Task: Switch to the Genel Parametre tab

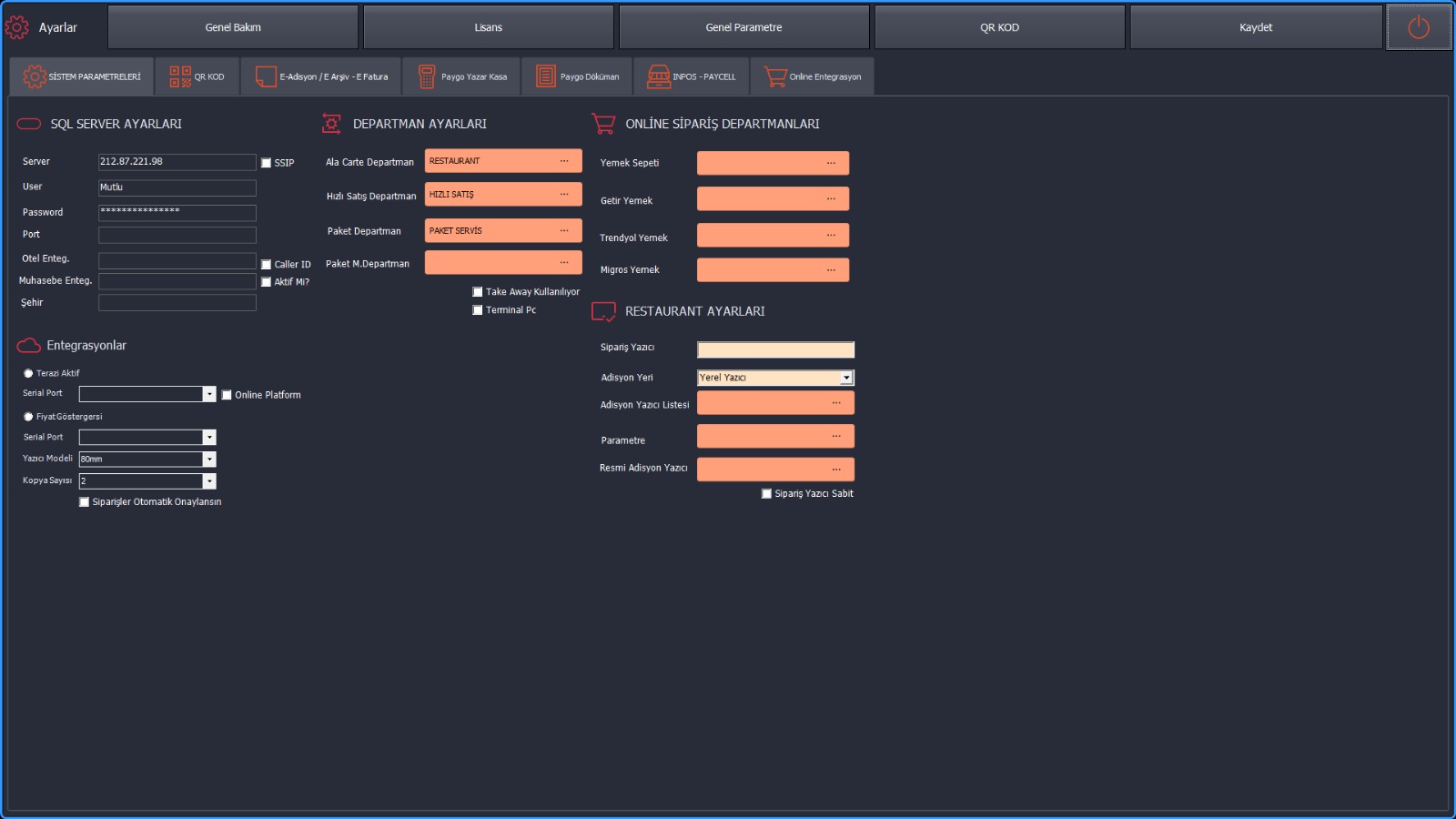Action: click(x=743, y=27)
